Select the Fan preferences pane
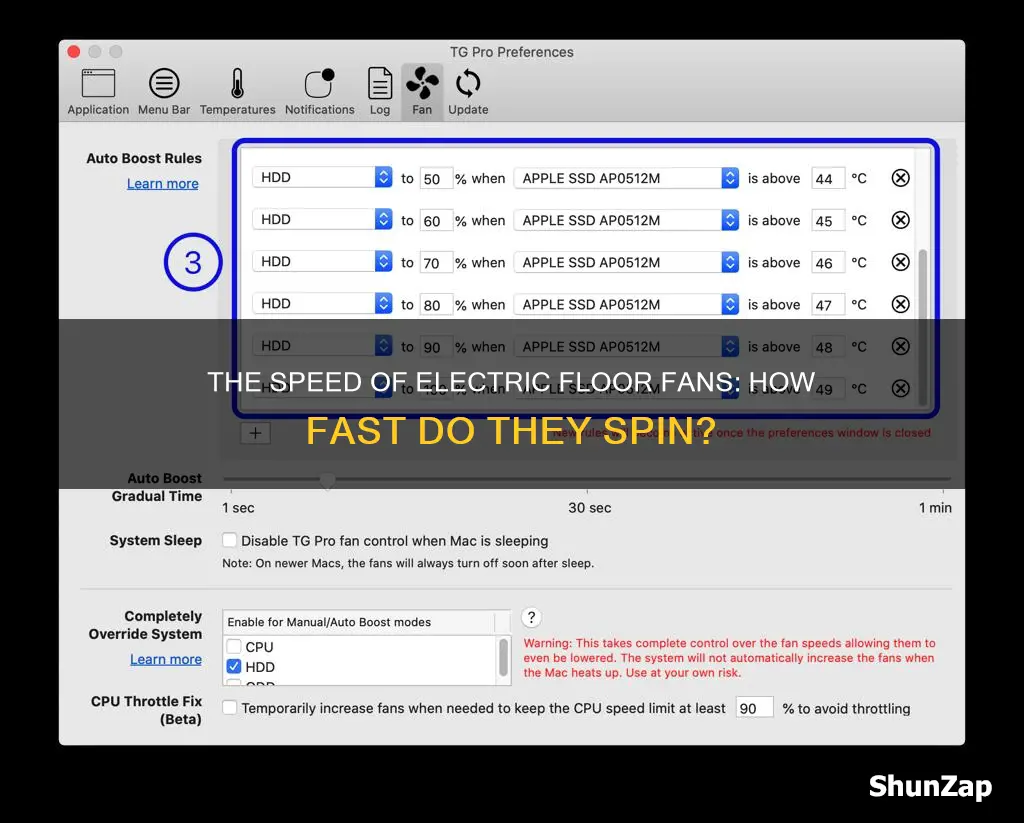 tap(422, 91)
